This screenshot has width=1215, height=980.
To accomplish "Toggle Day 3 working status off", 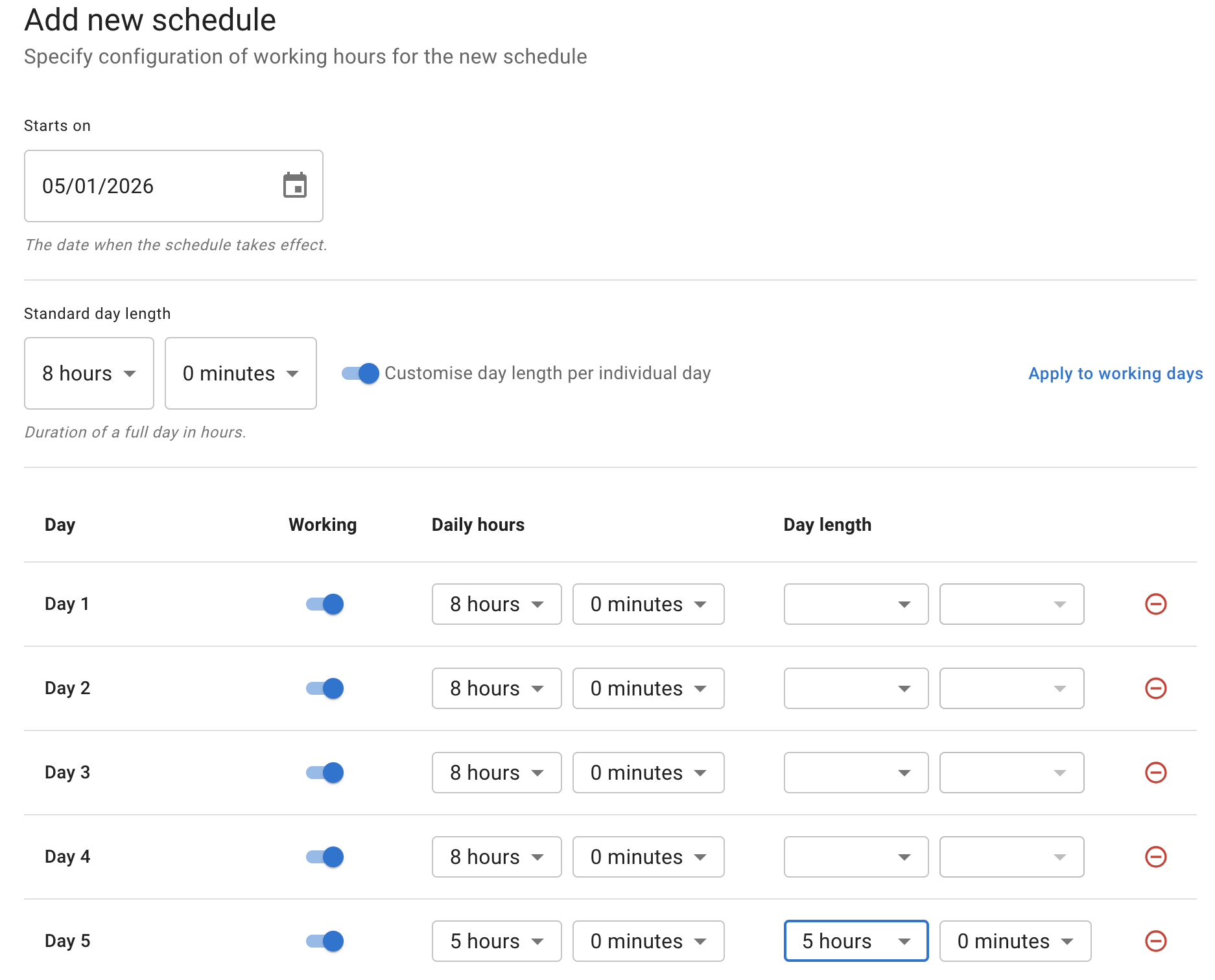I will pos(323,773).
